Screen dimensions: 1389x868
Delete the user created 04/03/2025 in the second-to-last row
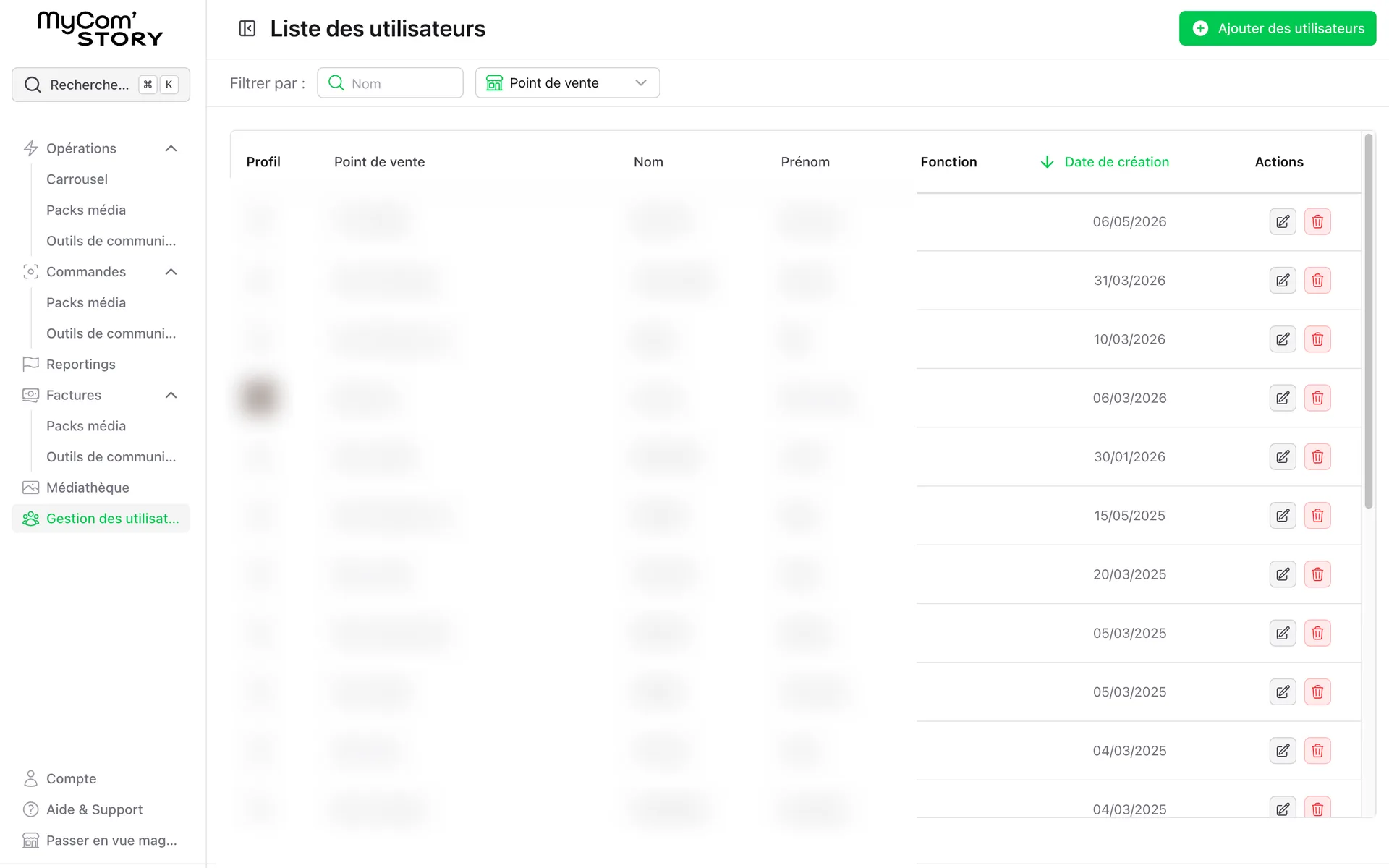[1317, 750]
